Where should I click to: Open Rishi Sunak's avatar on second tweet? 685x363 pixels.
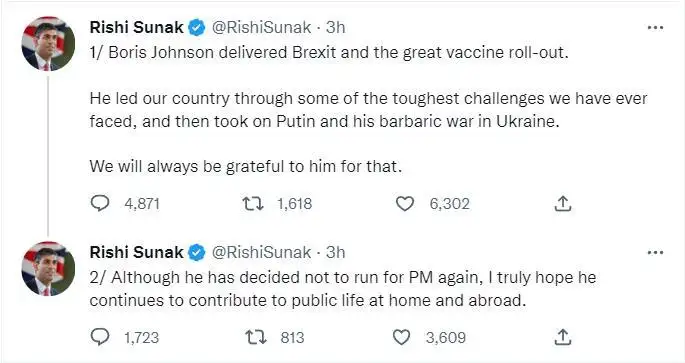[48, 268]
